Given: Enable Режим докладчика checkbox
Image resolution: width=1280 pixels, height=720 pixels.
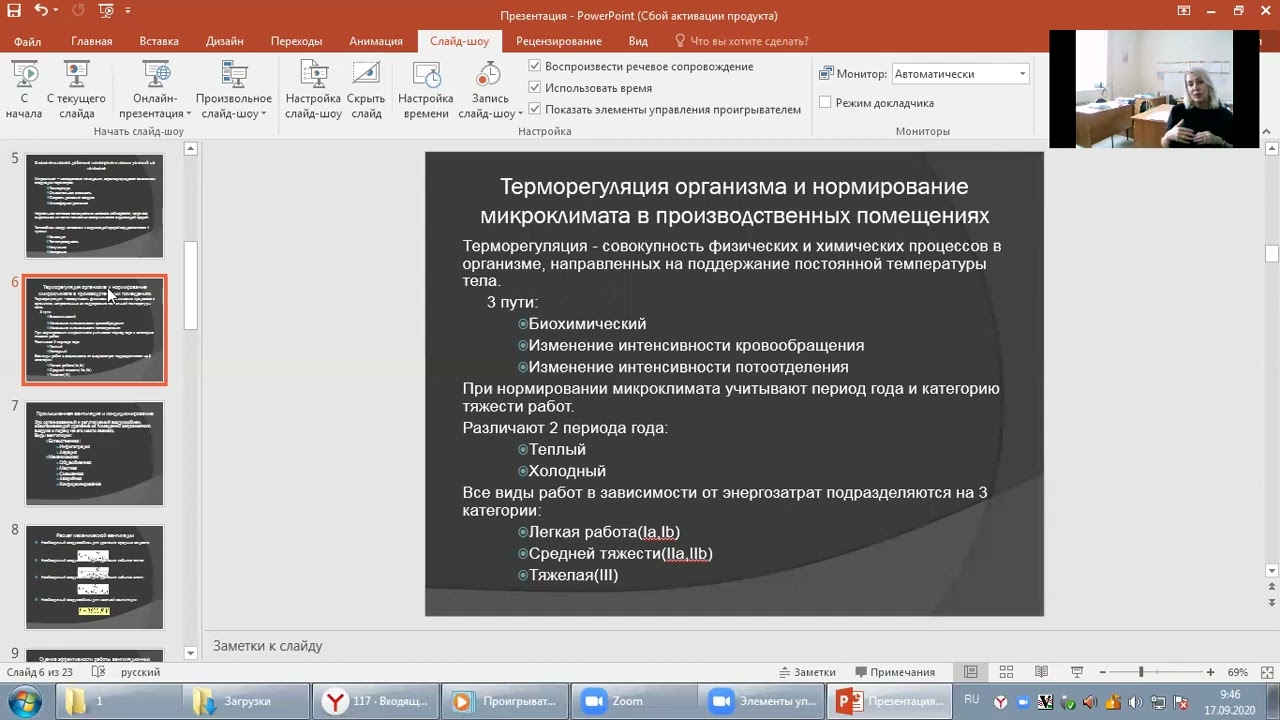Looking at the screenshot, I should pyautogui.click(x=825, y=103).
